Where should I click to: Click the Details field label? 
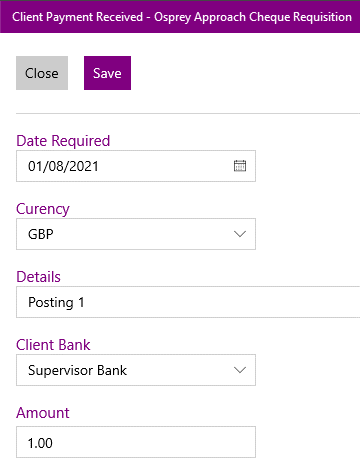coord(39,277)
